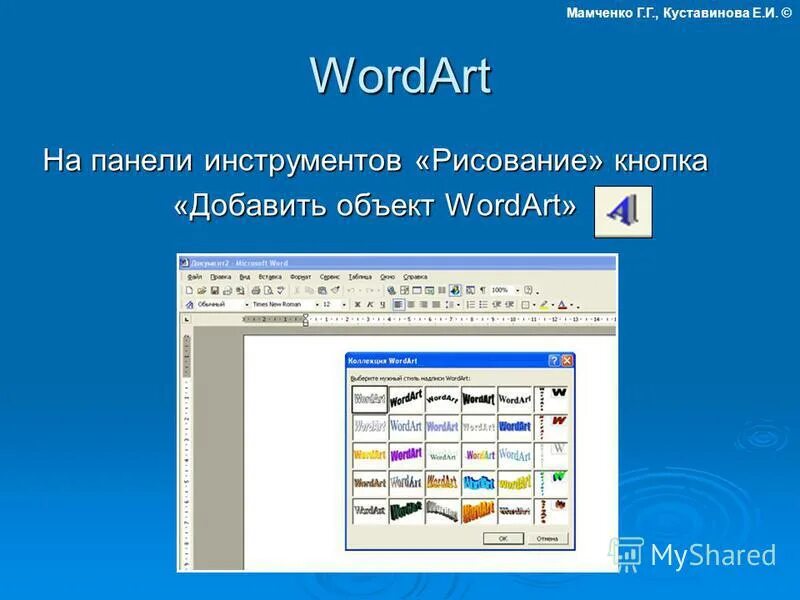Screen dimensions: 800x600
Task: Open the Undo history dropdown arrow
Action: (359, 291)
